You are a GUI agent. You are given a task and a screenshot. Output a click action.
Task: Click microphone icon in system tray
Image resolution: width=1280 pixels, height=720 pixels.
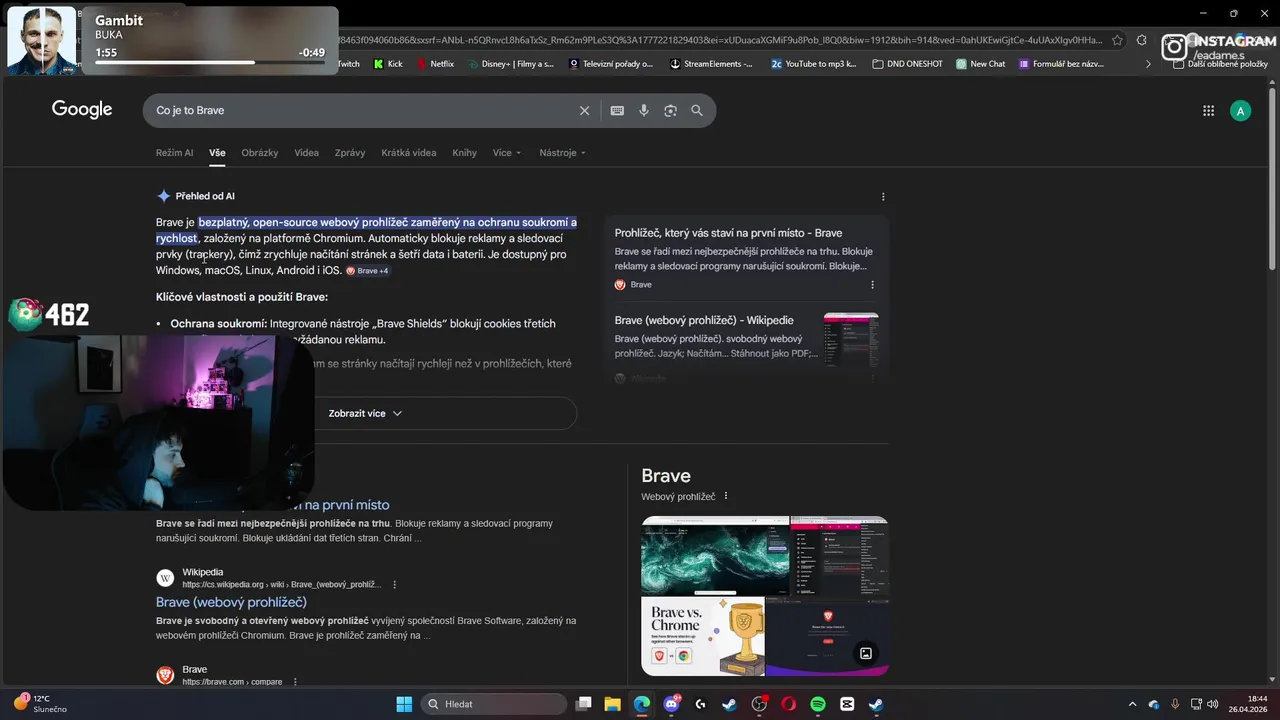[1175, 704]
